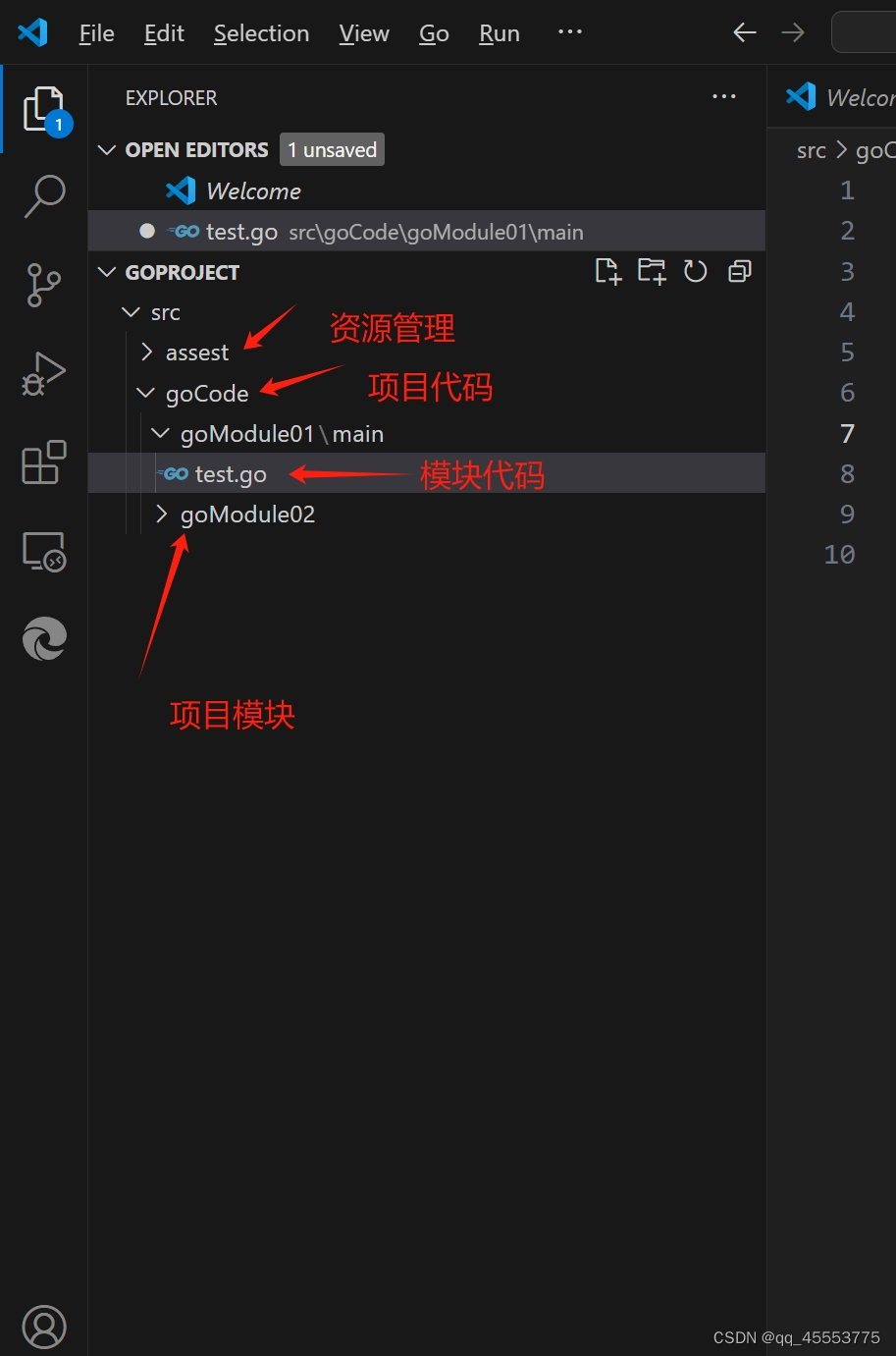Open the Selection menu
This screenshot has width=896, height=1356.
261,33
